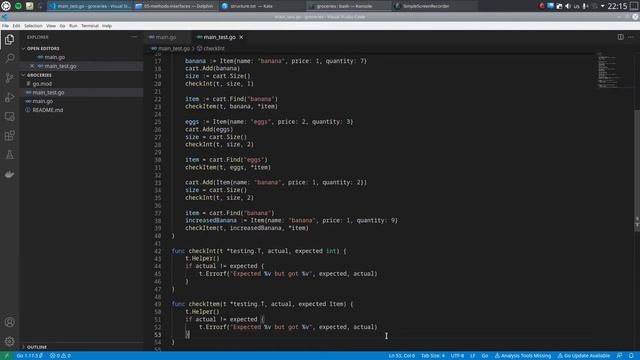
Task: Click Go Update Available notice
Action: click(x=584, y=356)
